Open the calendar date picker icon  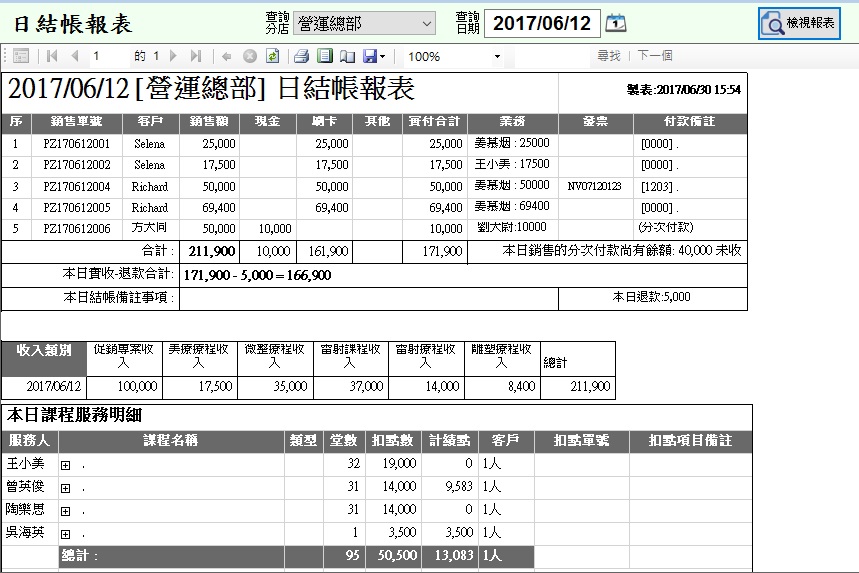[617, 23]
